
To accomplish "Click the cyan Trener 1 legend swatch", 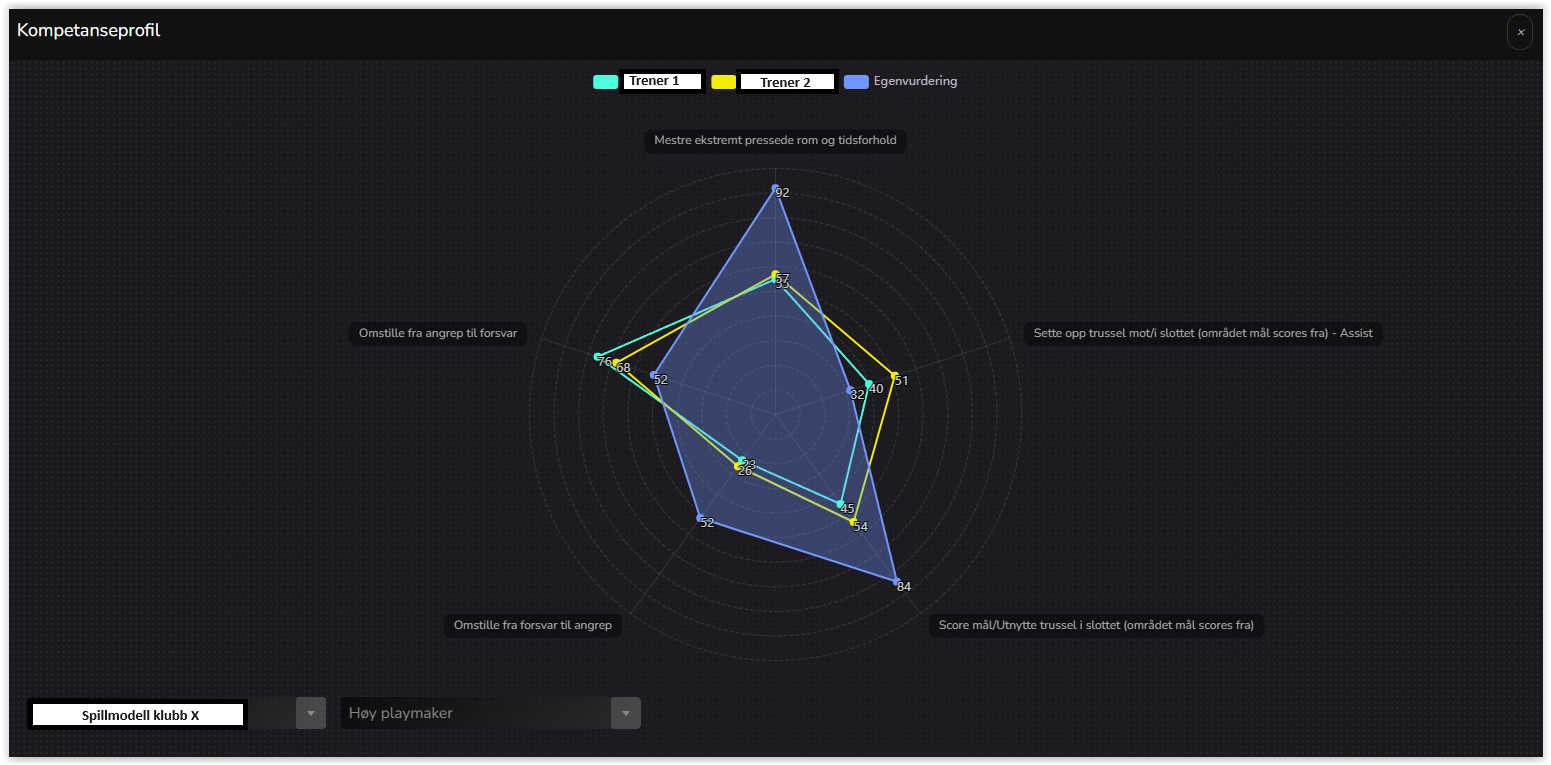I will [x=605, y=82].
